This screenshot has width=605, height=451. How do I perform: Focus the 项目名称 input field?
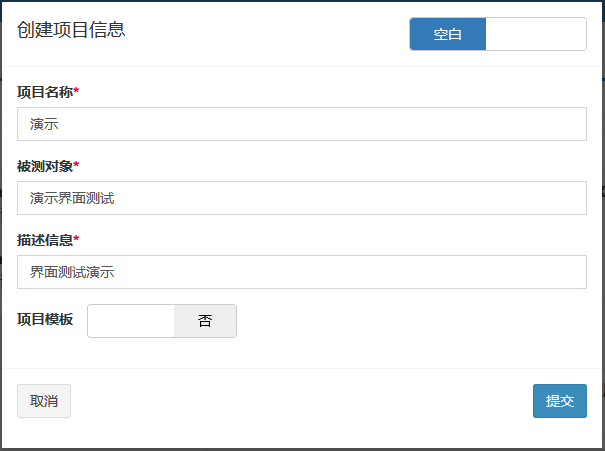302,124
